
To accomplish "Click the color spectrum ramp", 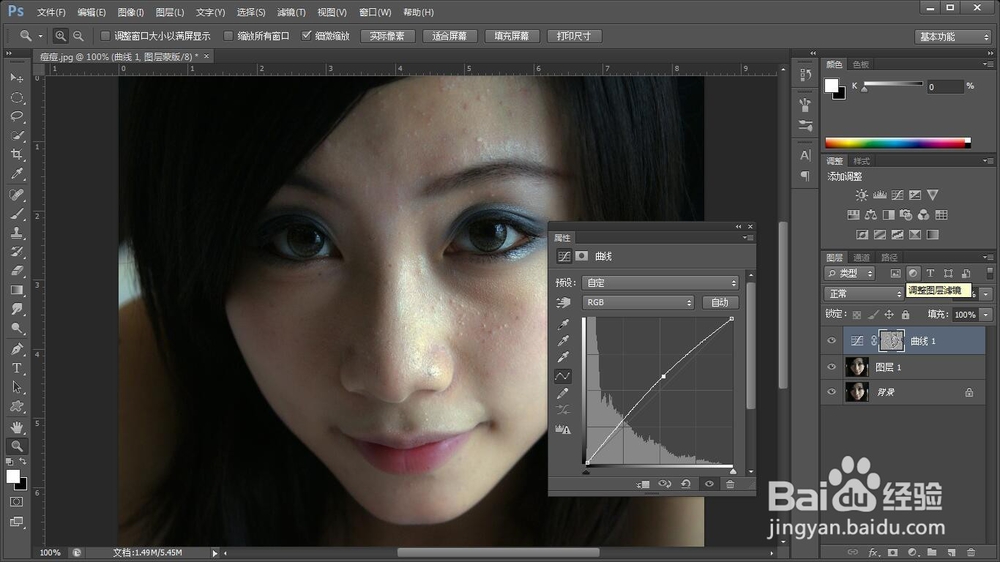I will (897, 143).
